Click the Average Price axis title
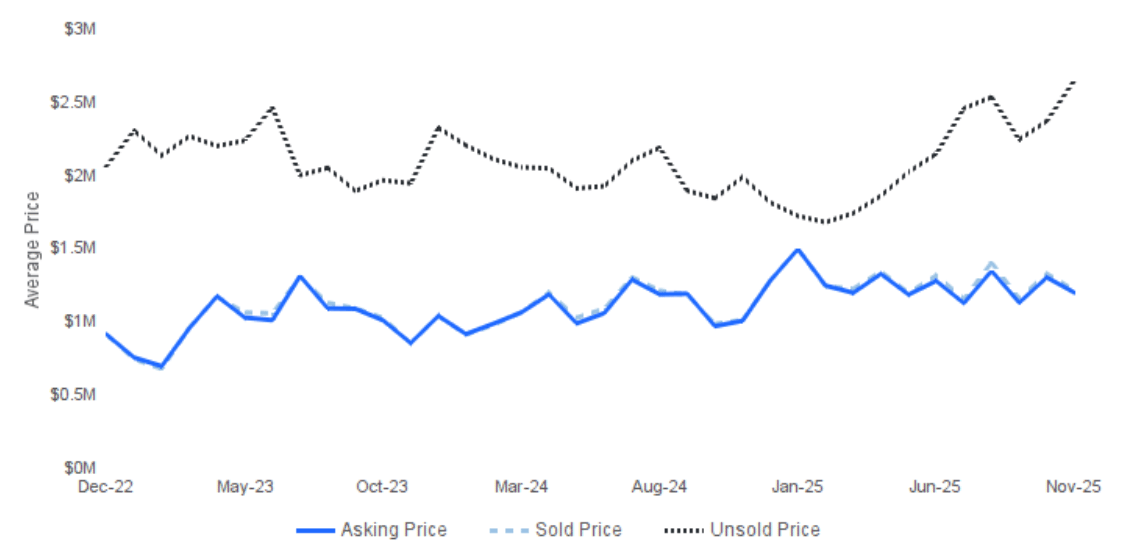 coord(33,249)
